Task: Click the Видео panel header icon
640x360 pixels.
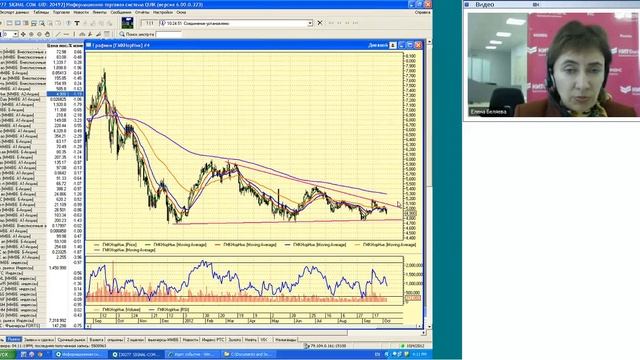Action: point(467,4)
